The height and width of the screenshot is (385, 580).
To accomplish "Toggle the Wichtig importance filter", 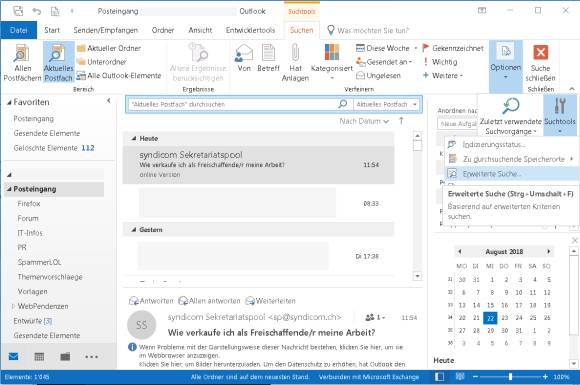I will [440, 62].
